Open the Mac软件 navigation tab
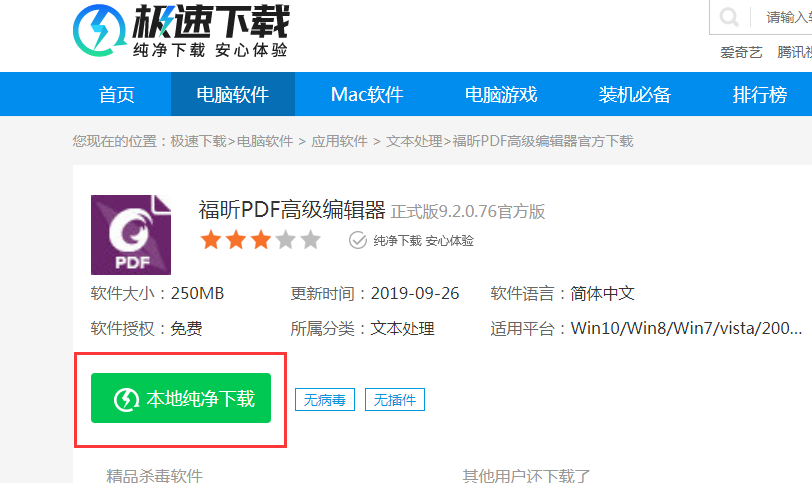This screenshot has width=812, height=483. click(x=367, y=94)
